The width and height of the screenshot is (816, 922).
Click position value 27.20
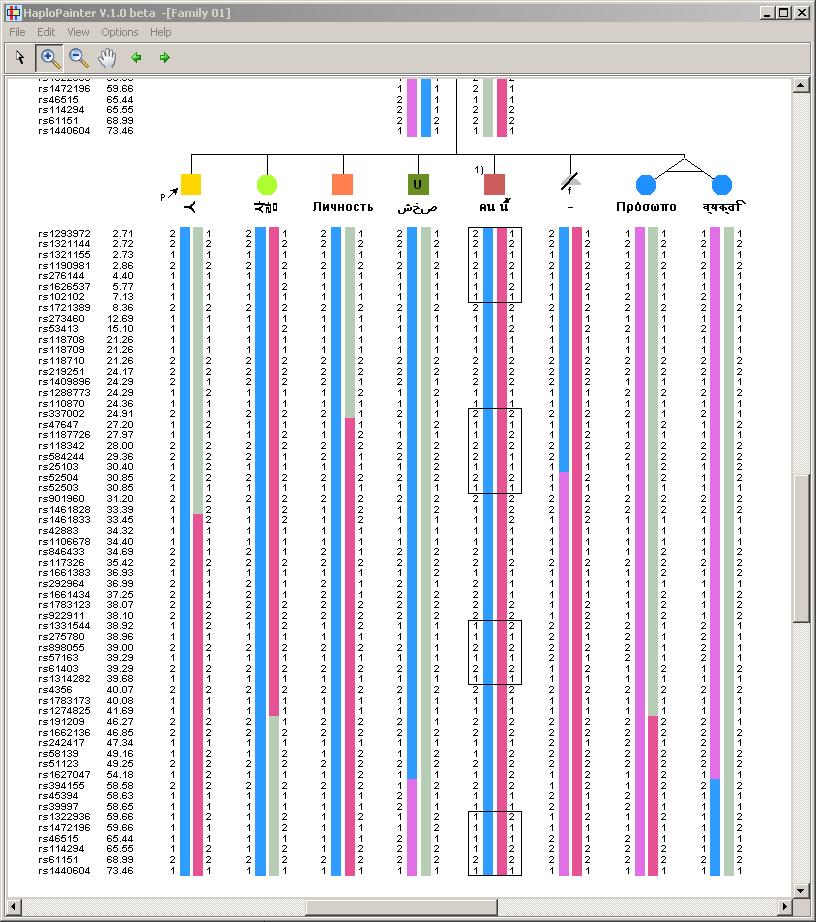pyautogui.click(x=120, y=425)
